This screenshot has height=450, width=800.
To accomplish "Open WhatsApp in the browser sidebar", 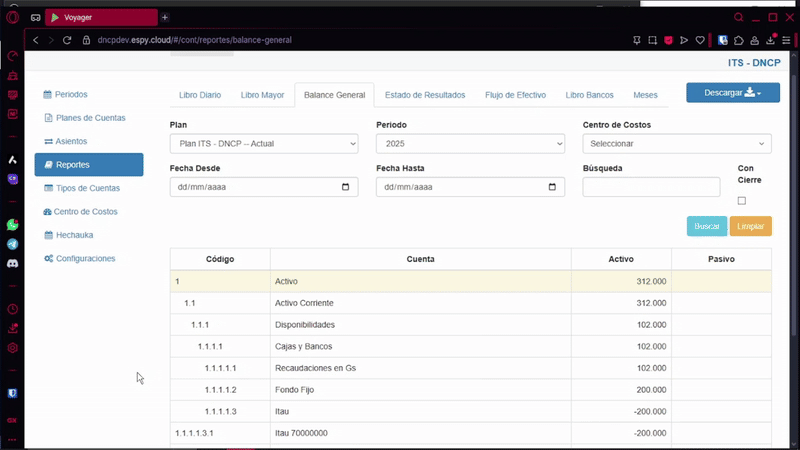I will 13,225.
